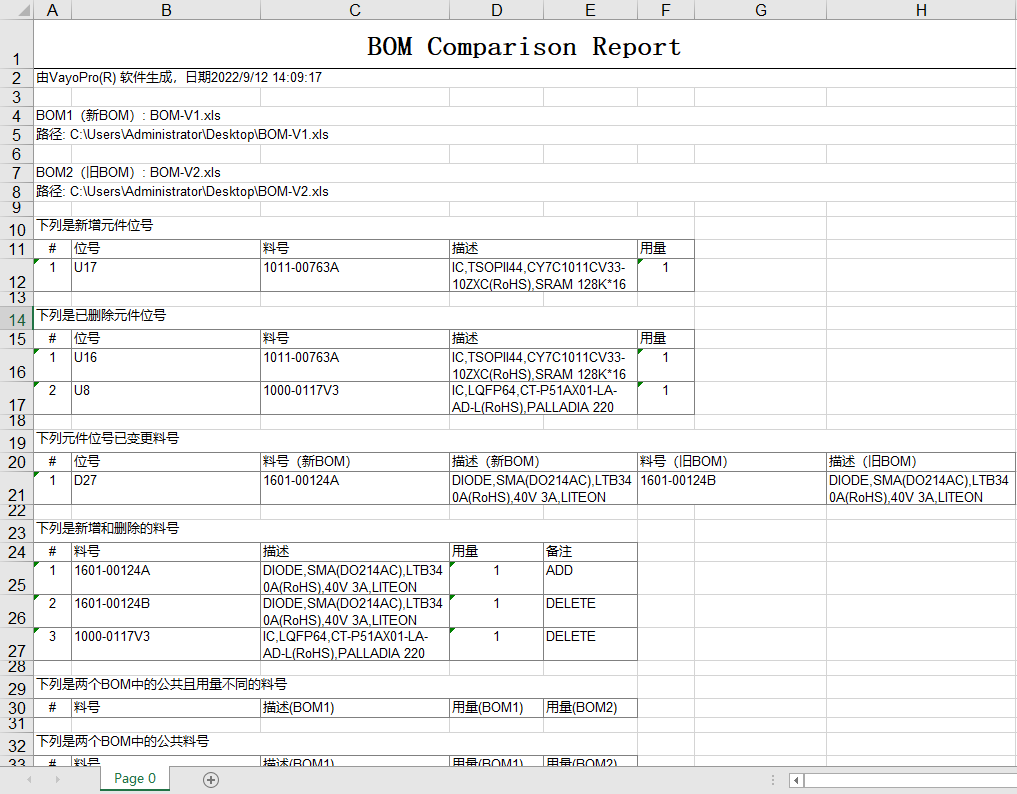Viewport: 1017px width, 794px height.
Task: Click the next sheet navigation arrow
Action: pos(54,779)
